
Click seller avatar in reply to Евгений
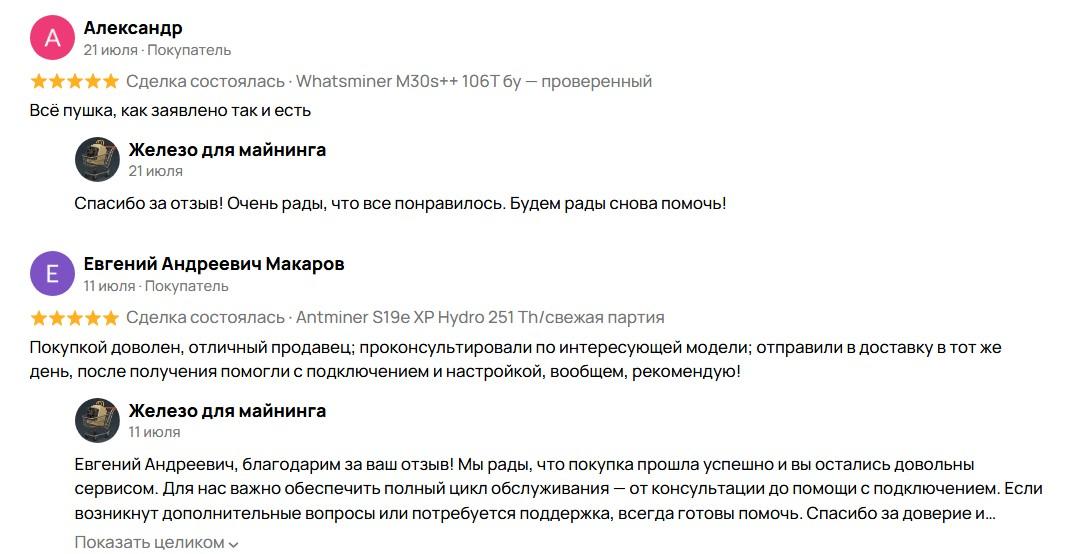point(97,420)
